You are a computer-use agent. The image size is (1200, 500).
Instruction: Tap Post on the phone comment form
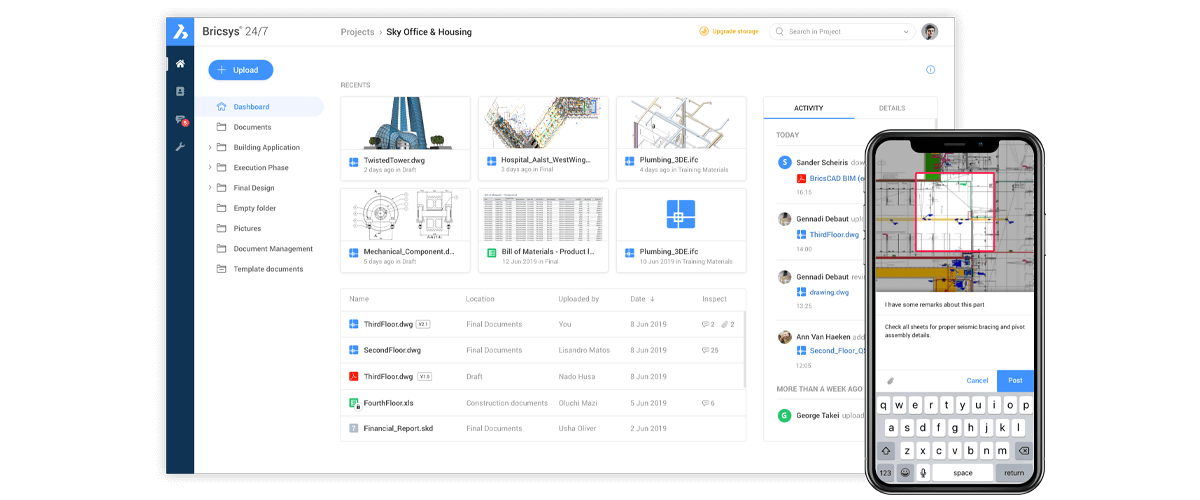tap(1015, 380)
